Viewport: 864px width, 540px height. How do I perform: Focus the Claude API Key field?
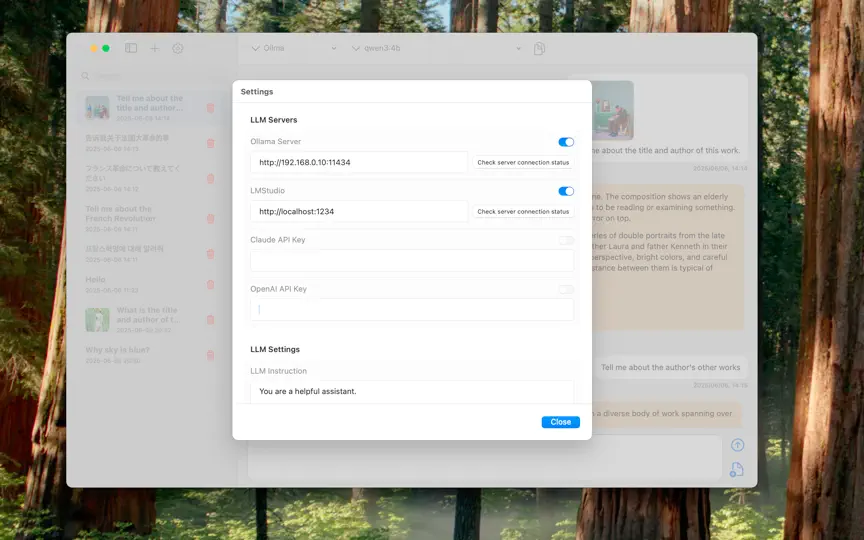tap(412, 261)
